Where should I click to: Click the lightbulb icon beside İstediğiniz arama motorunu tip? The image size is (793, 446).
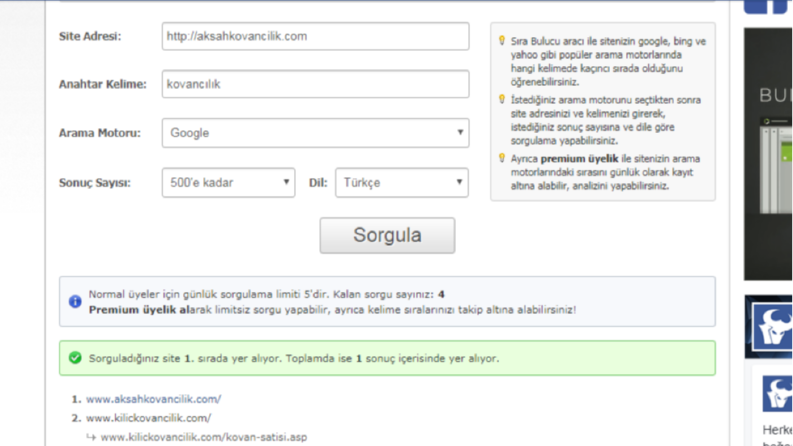(x=502, y=99)
